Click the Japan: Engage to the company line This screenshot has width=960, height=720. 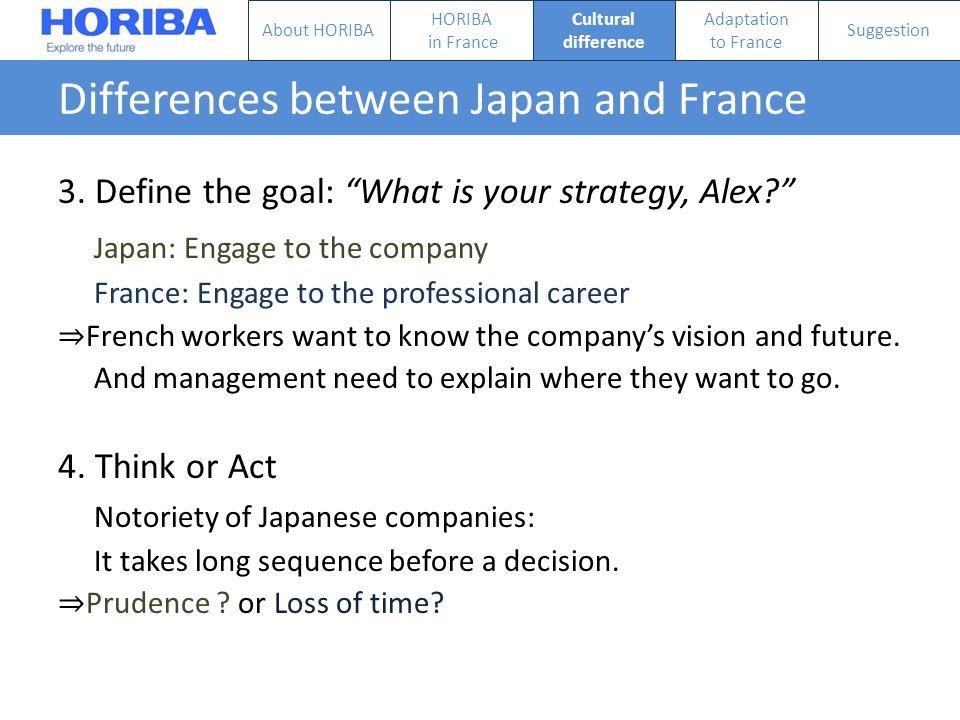point(291,249)
